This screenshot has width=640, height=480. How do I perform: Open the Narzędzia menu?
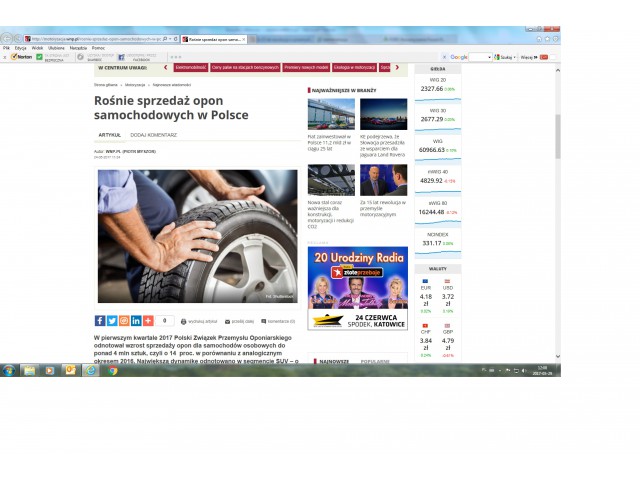[78, 47]
